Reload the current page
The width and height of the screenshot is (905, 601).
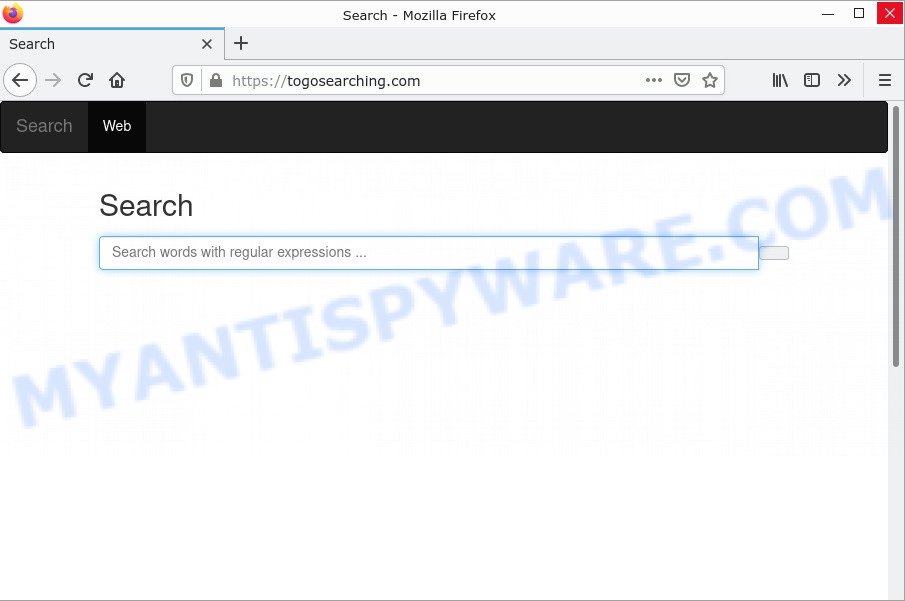pyautogui.click(x=85, y=80)
